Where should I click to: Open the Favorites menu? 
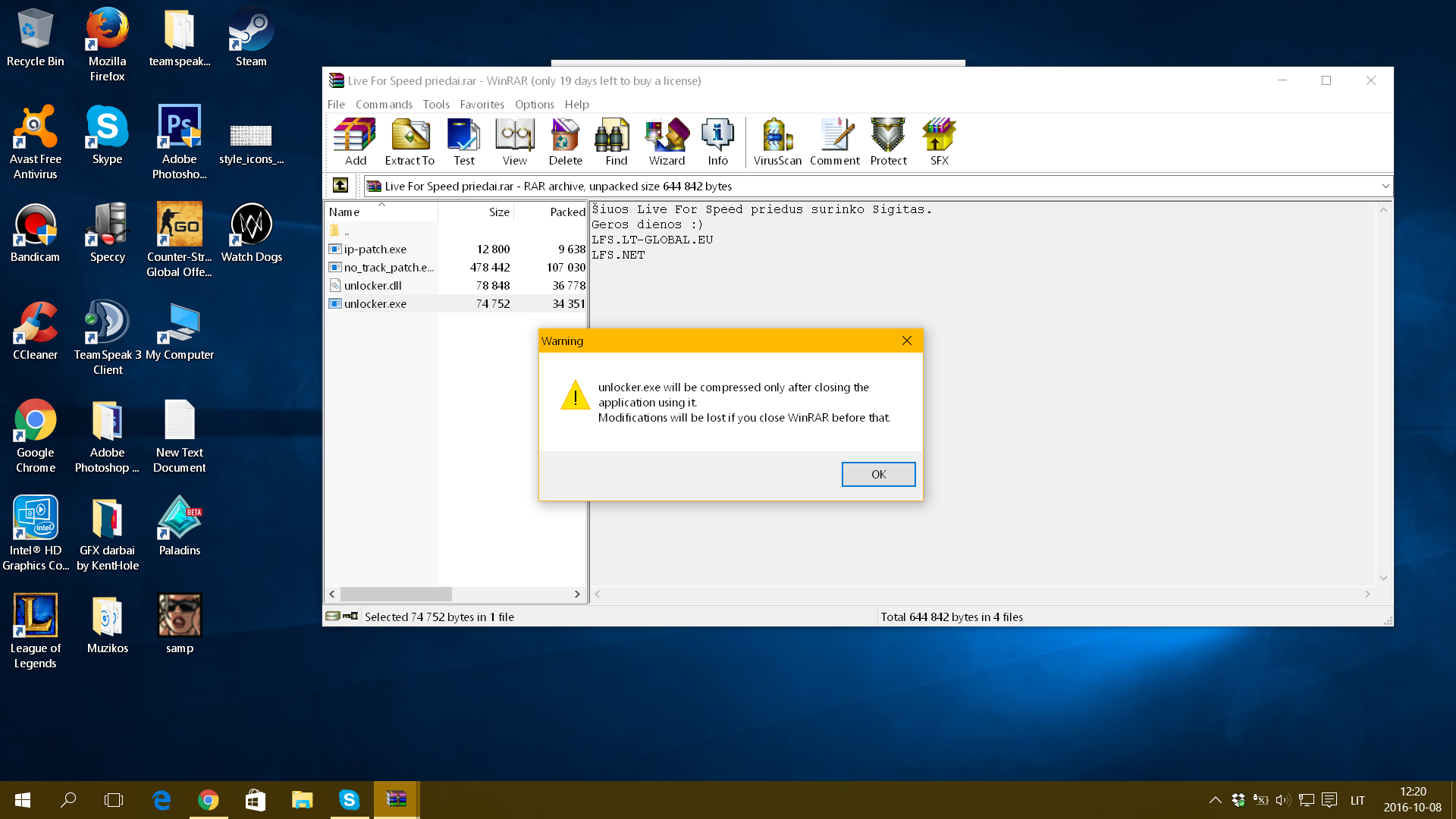(x=482, y=104)
